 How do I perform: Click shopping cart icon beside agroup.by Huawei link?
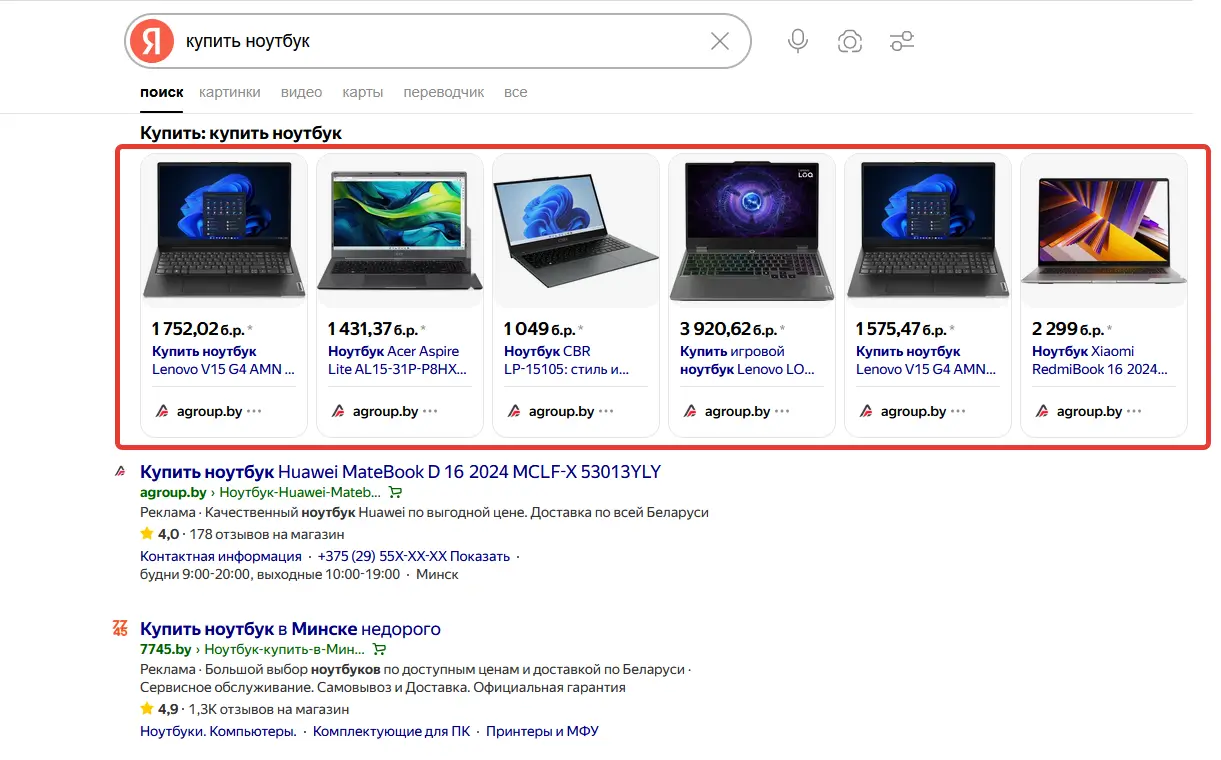point(395,493)
